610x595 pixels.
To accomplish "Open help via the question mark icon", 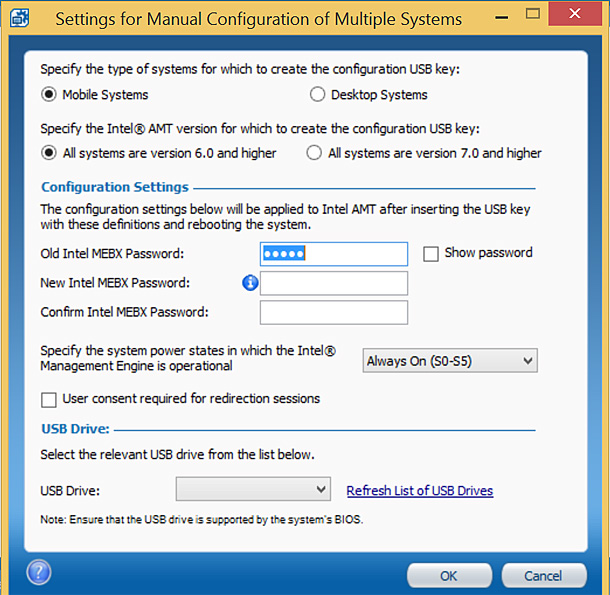I will 38,572.
